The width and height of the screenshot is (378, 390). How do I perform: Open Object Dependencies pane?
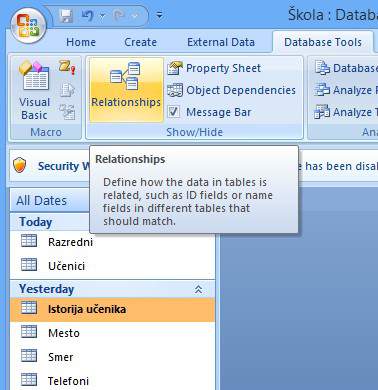(x=231, y=90)
